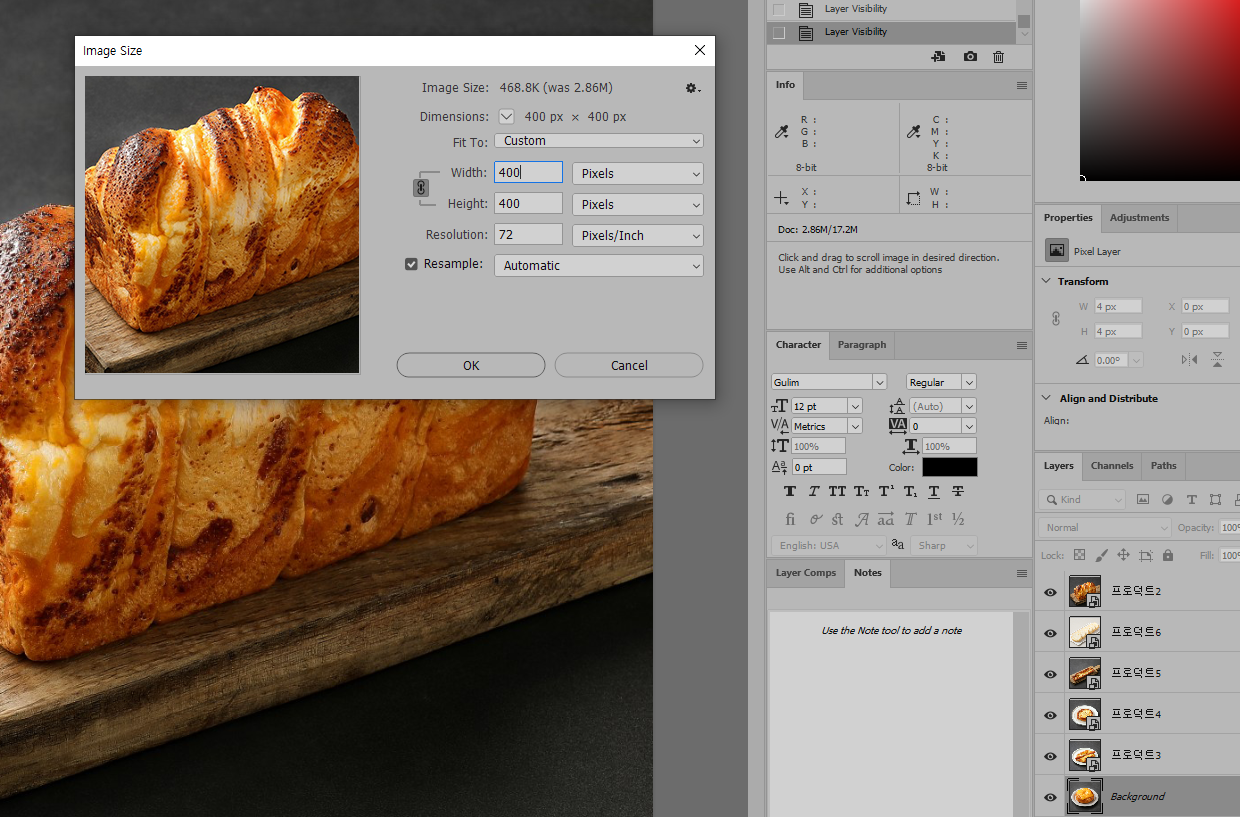Screen dimensions: 1240x817
Task: Select the Info panel tab
Action: (x=786, y=85)
